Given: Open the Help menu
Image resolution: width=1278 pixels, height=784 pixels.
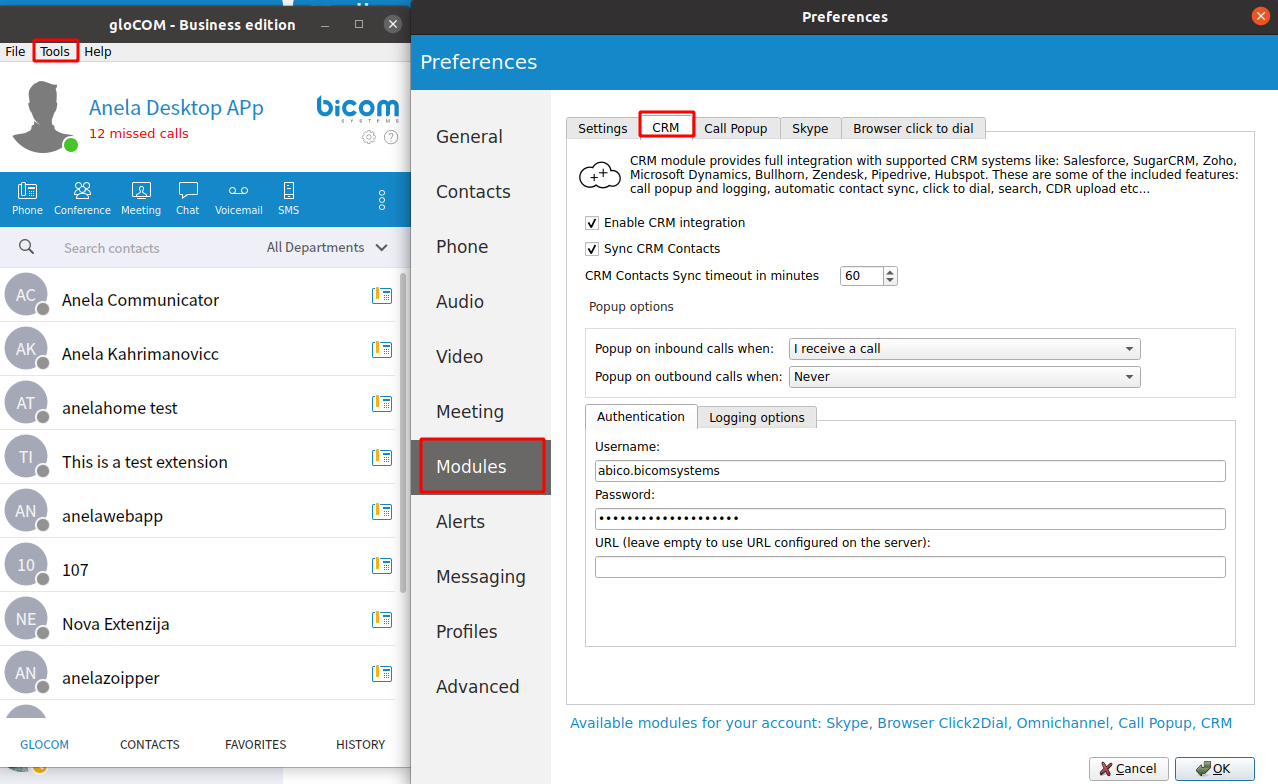Looking at the screenshot, I should (98, 51).
